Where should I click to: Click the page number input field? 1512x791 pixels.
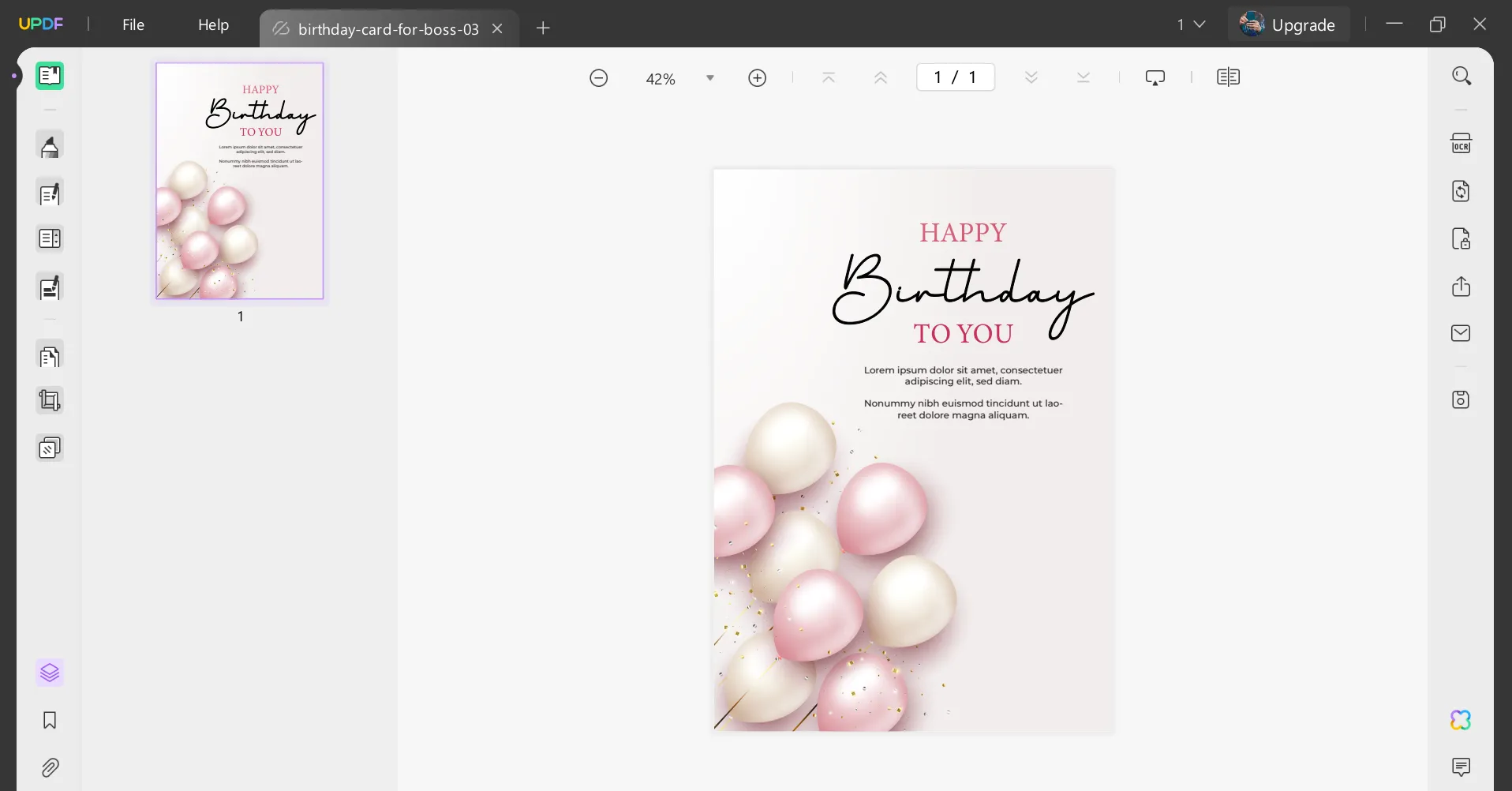point(956,77)
